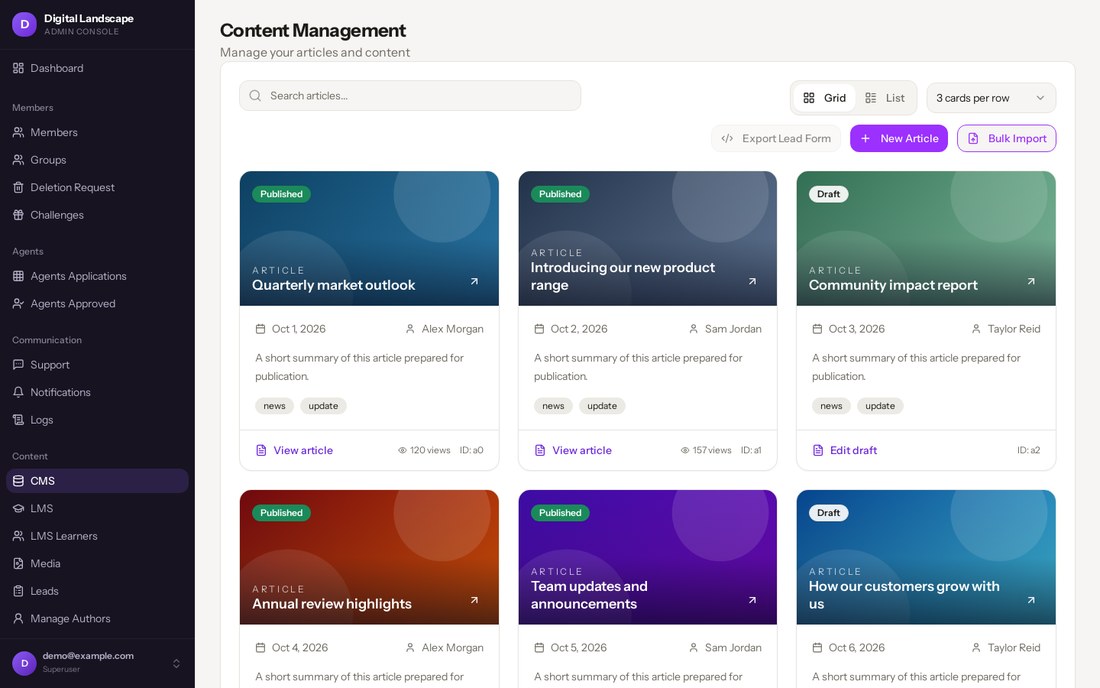Click the ID: a2 text
The image size is (1100, 688).
pos(1028,450)
